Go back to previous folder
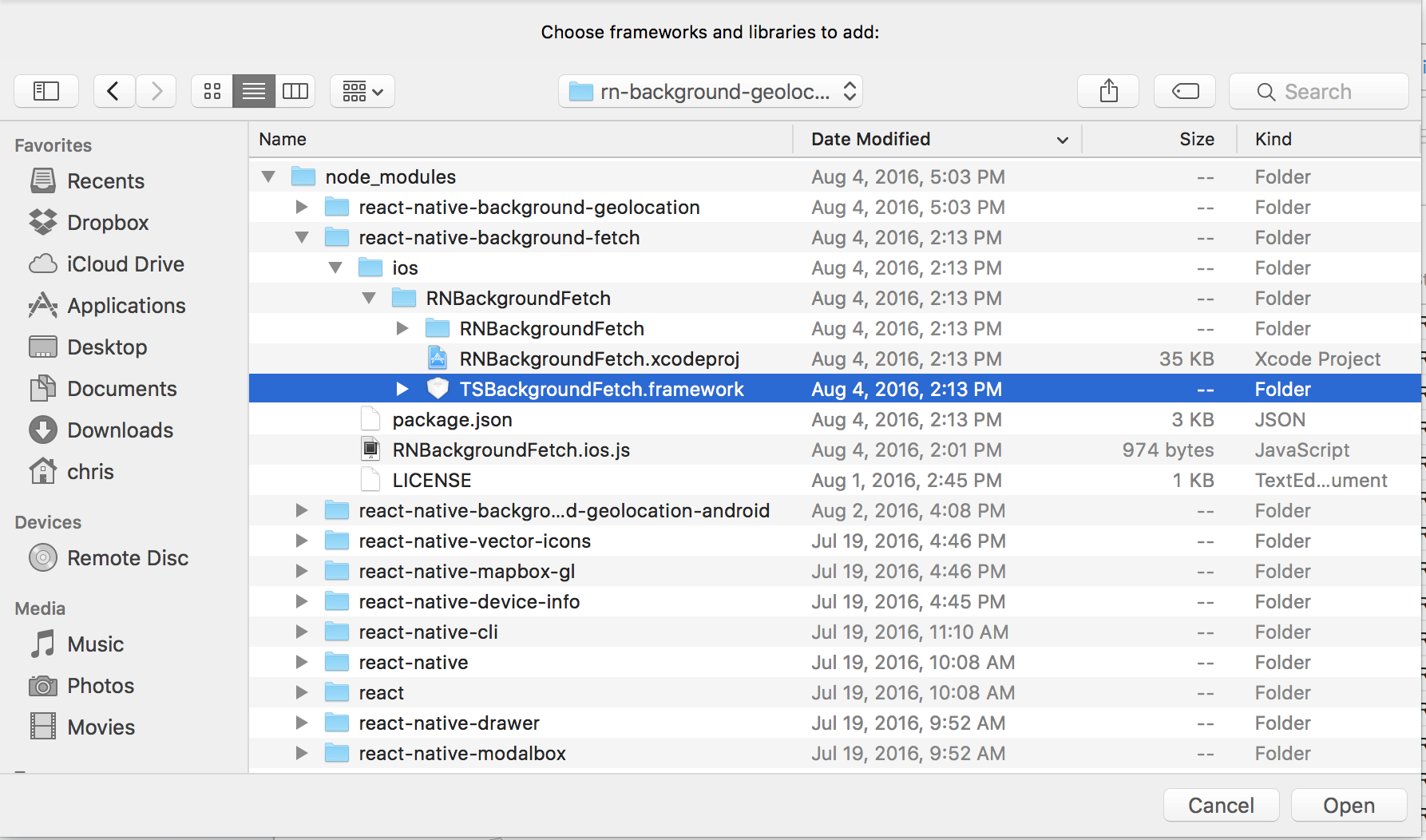 [114, 91]
